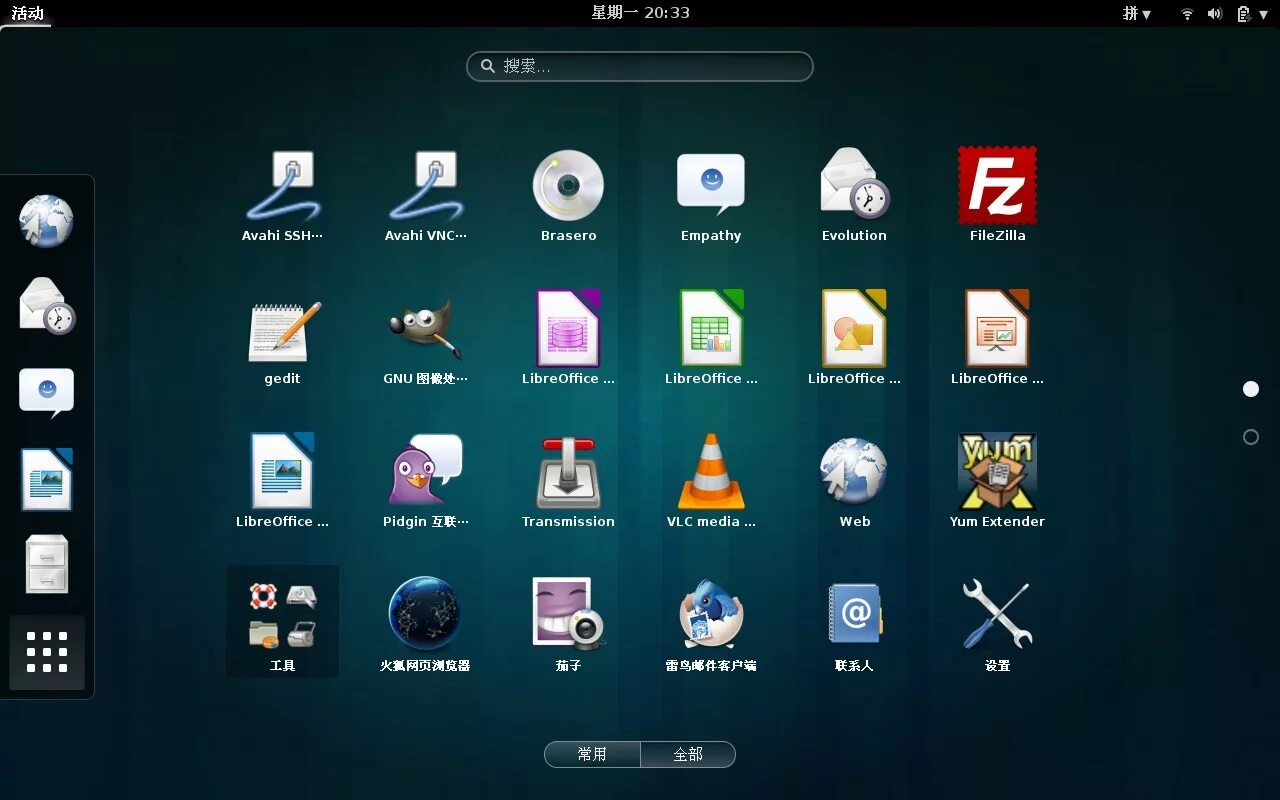
Task: Open 设置 settings app
Action: click(x=997, y=625)
